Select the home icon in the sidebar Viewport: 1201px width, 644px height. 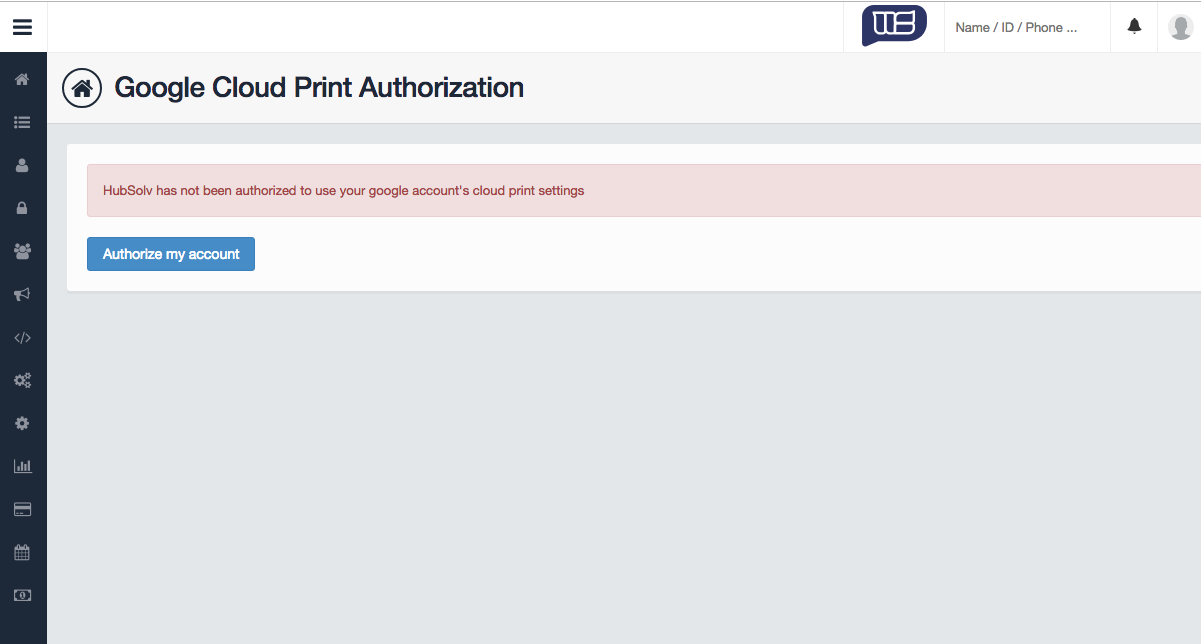coord(22,79)
